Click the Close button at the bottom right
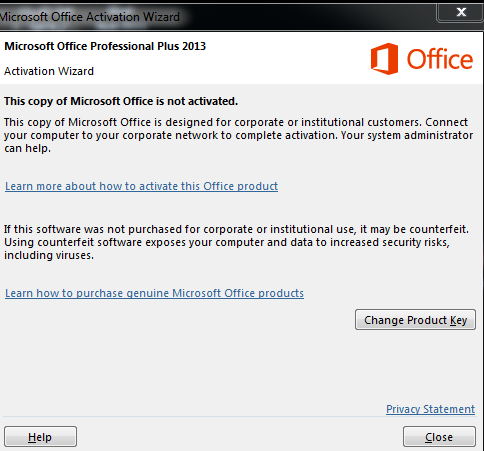484x451 pixels. coord(439,437)
